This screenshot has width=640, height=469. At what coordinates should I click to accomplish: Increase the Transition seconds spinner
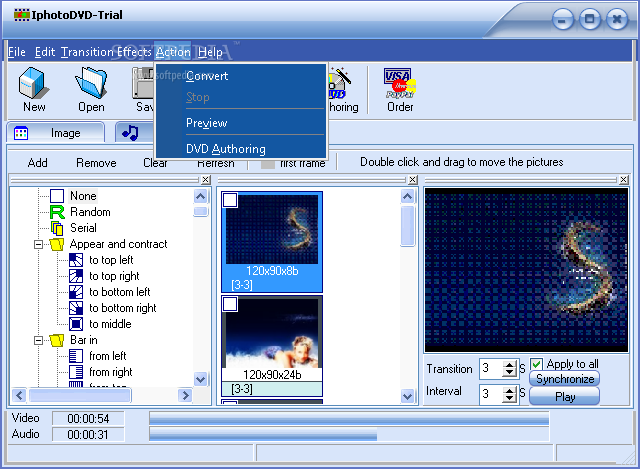click(509, 365)
